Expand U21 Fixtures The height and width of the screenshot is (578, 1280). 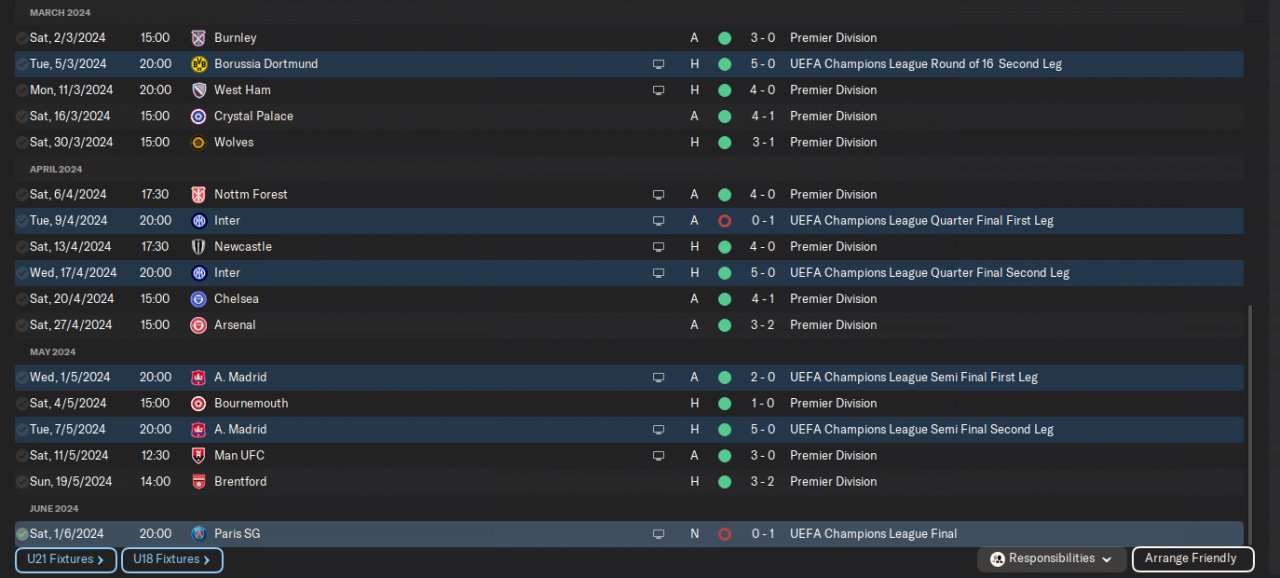click(x=66, y=560)
